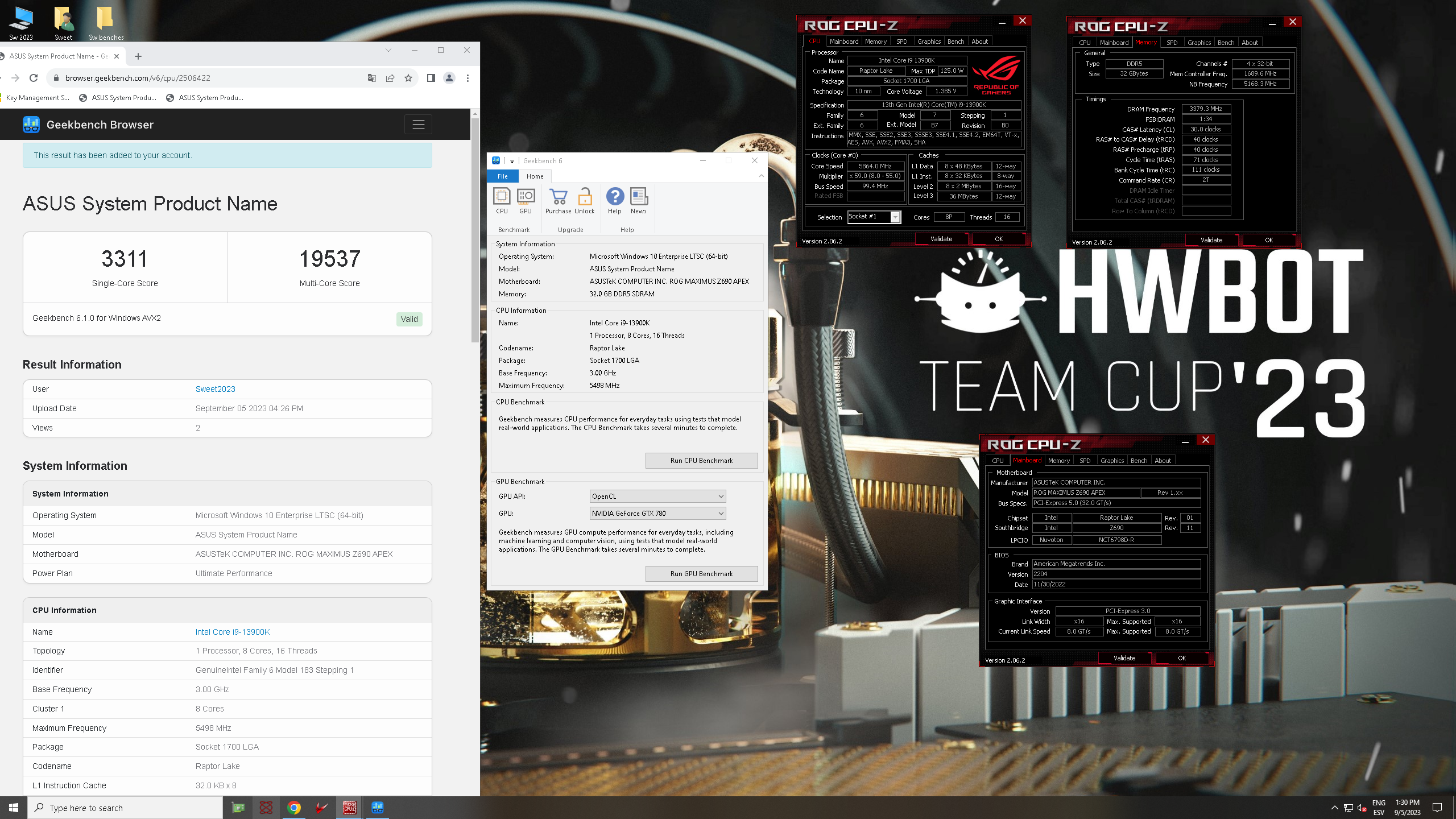This screenshot has height=819, width=1456.
Task: Click the Run GPU Benchmark button
Action: pos(701,574)
